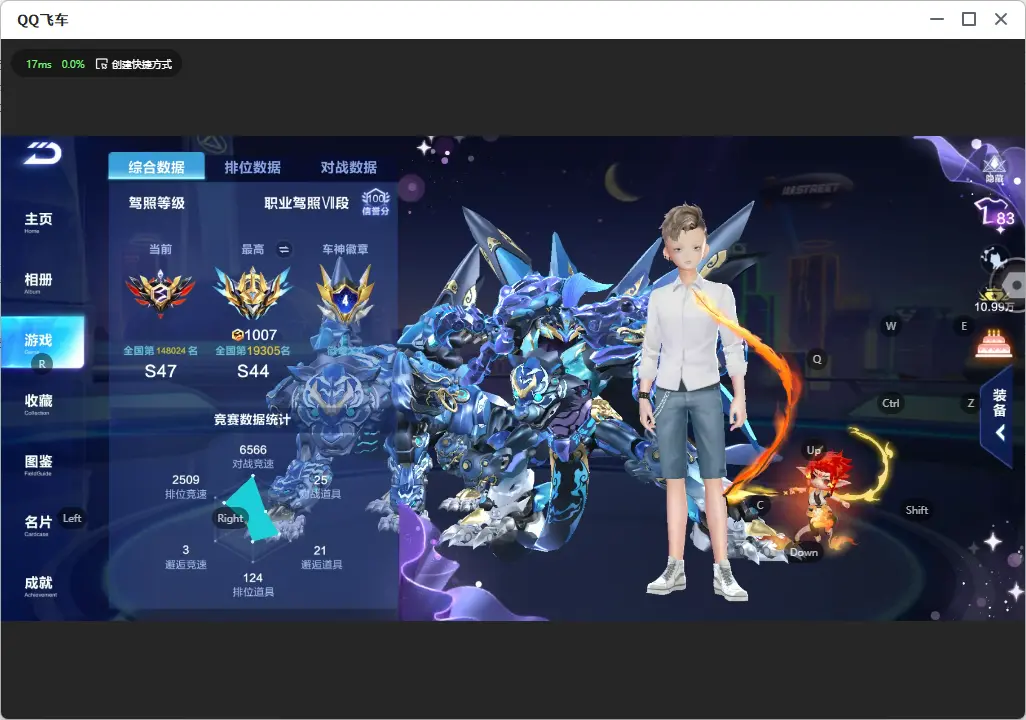1026x720 pixels.
Task: Click the E key overlay
Action: click(964, 325)
